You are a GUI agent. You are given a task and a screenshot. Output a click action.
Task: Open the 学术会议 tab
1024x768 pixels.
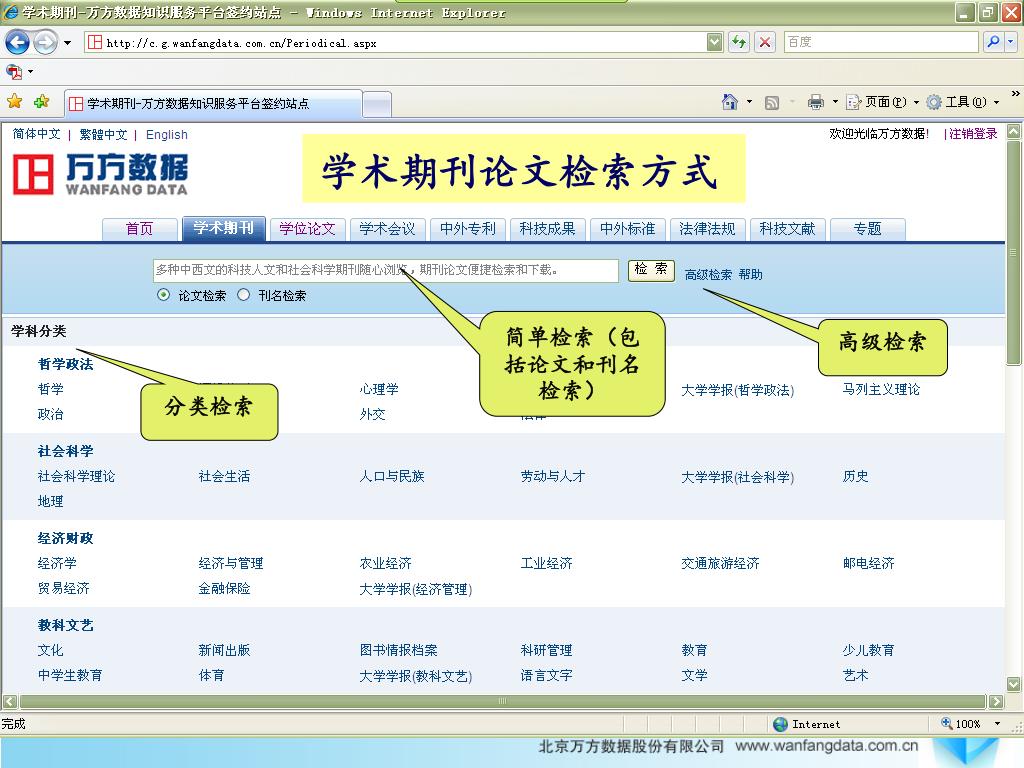point(387,229)
